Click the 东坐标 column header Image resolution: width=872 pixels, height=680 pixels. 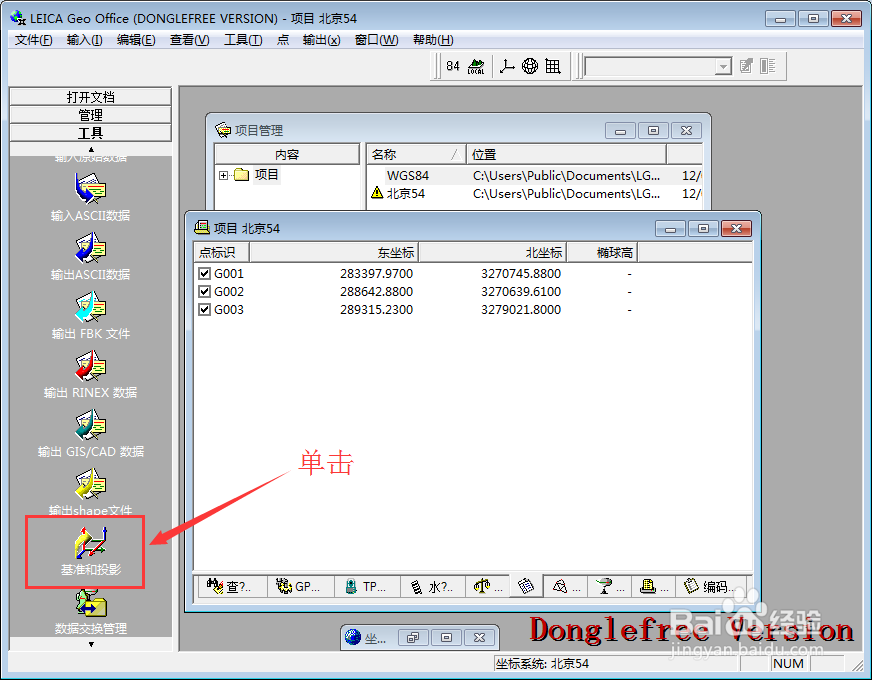click(334, 252)
